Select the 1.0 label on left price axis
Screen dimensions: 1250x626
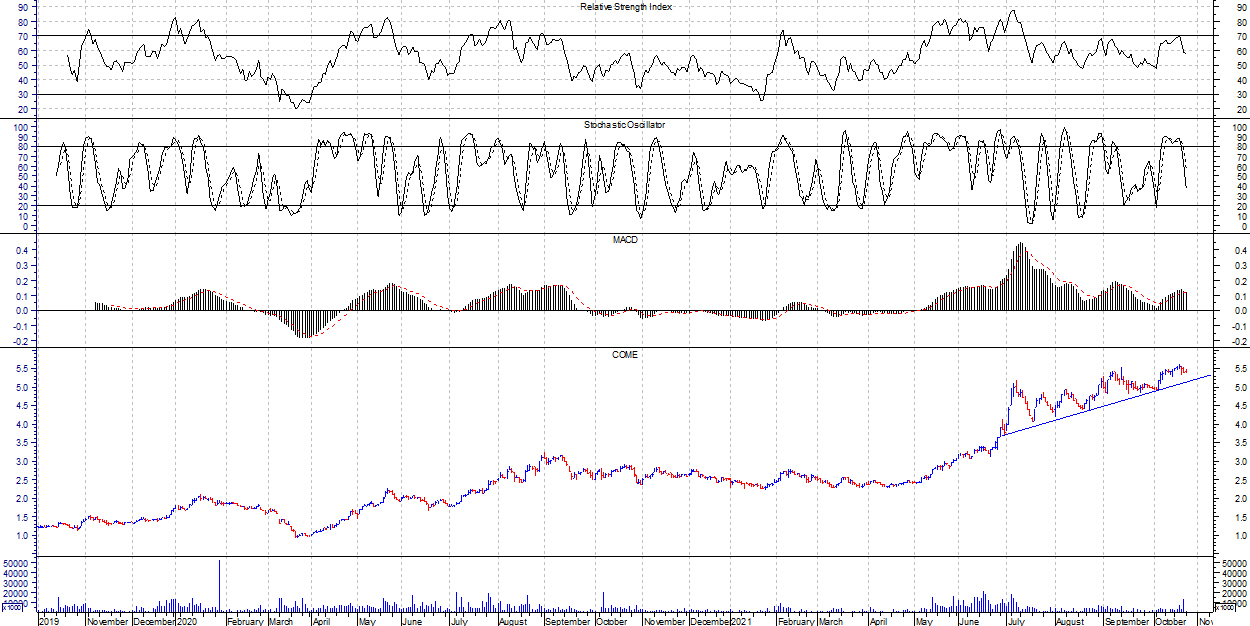[x=22, y=537]
